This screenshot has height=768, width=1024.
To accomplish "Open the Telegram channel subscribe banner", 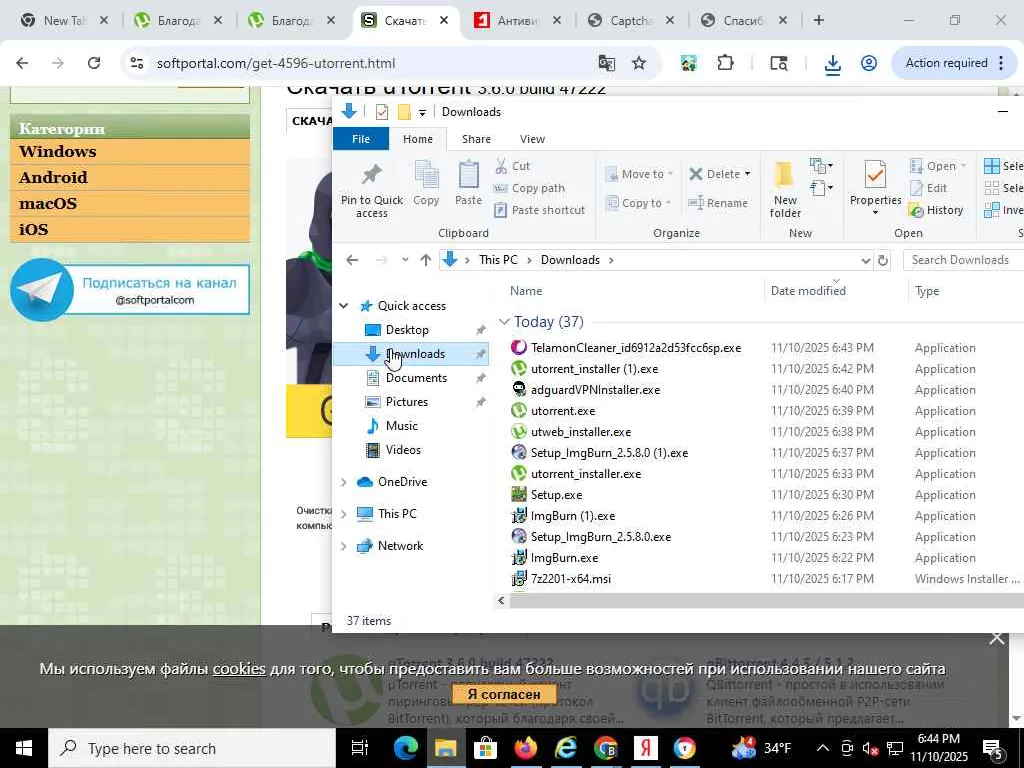I will tap(130, 289).
